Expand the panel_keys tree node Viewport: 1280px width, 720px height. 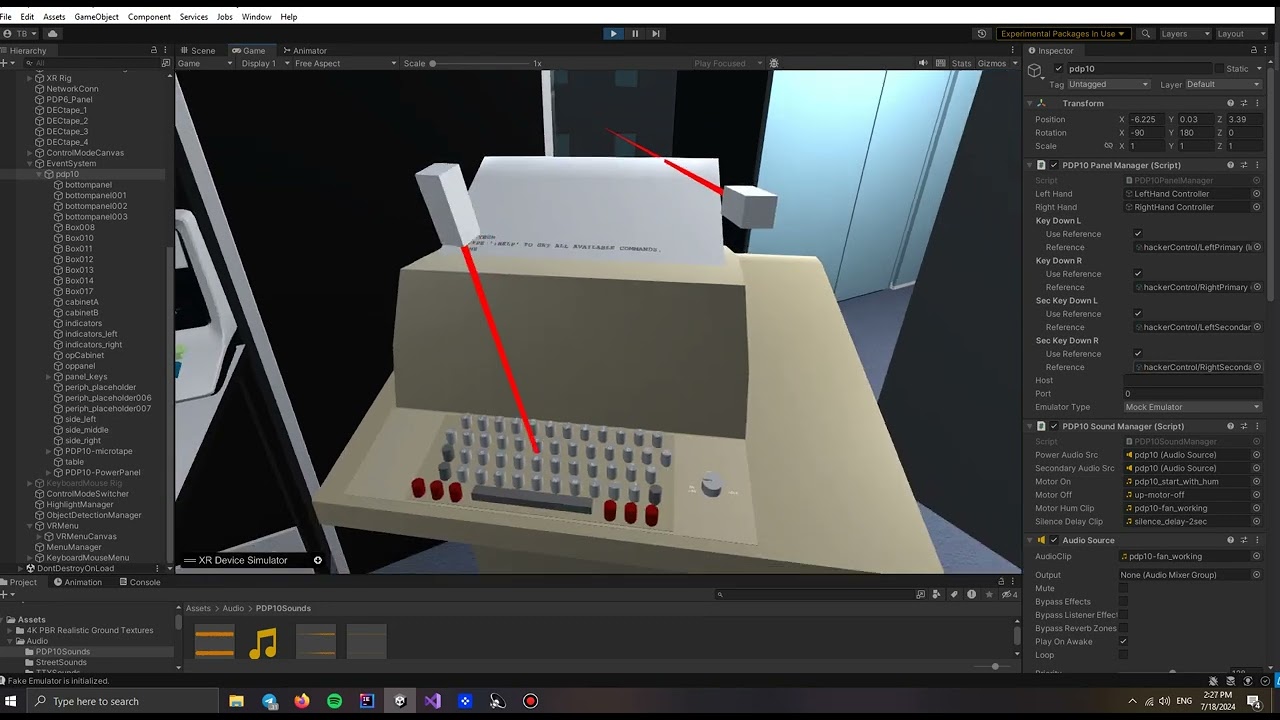49,377
